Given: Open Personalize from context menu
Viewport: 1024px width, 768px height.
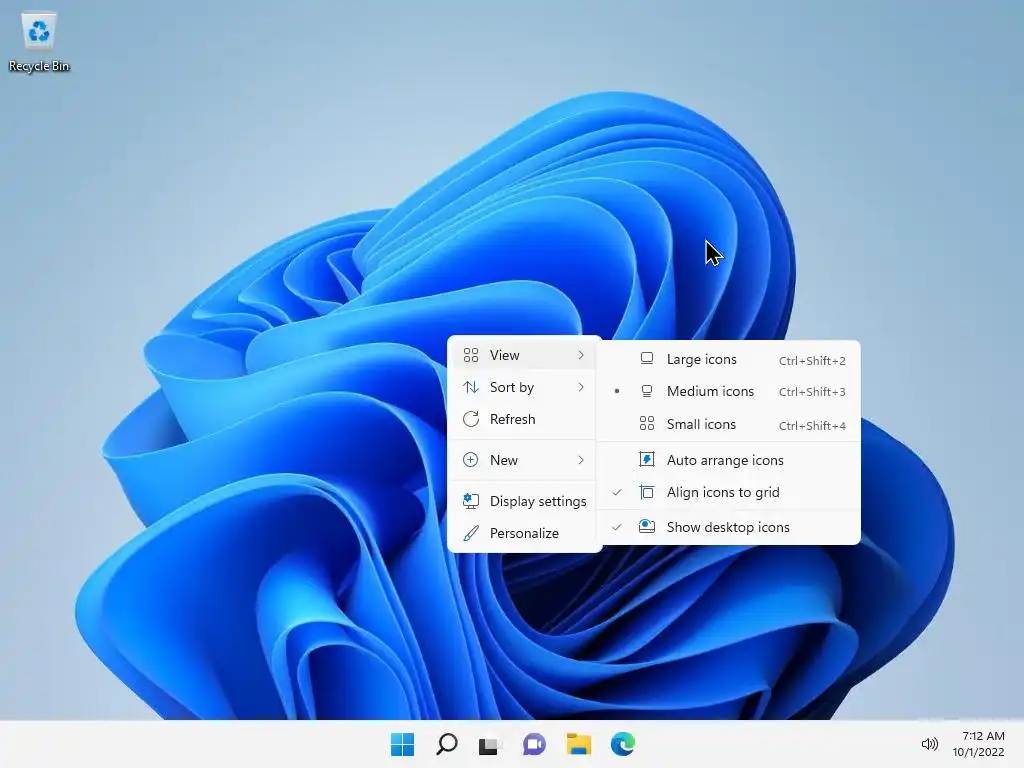Looking at the screenshot, I should click(x=524, y=534).
